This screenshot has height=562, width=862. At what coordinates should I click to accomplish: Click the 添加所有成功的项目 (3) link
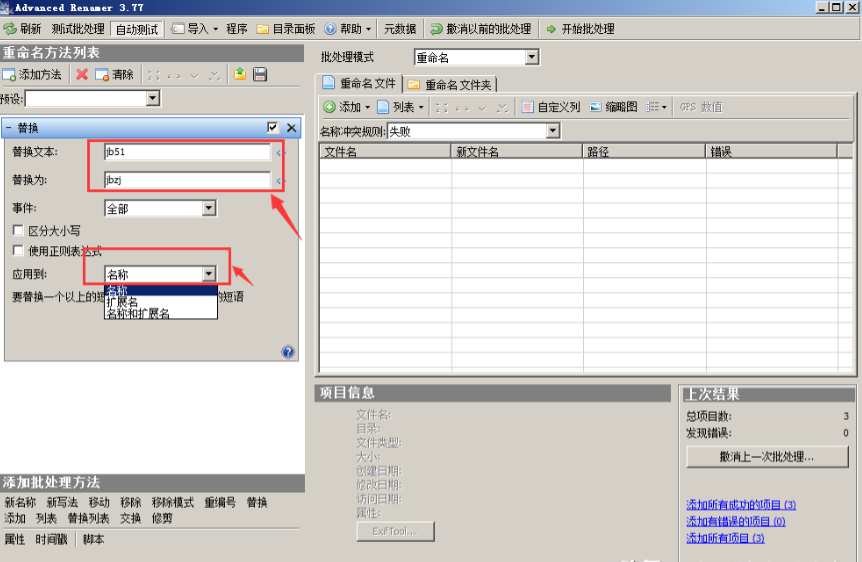click(x=741, y=504)
